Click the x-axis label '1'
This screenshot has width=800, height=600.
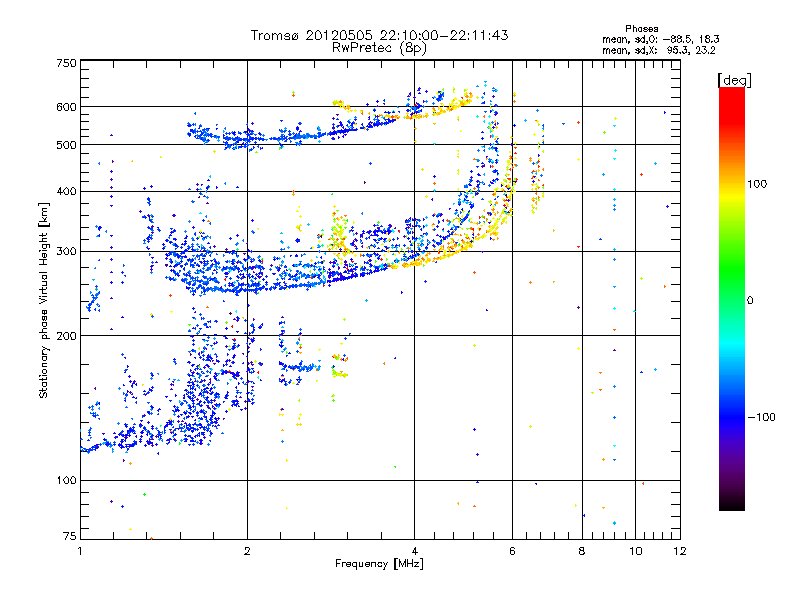click(x=80, y=551)
